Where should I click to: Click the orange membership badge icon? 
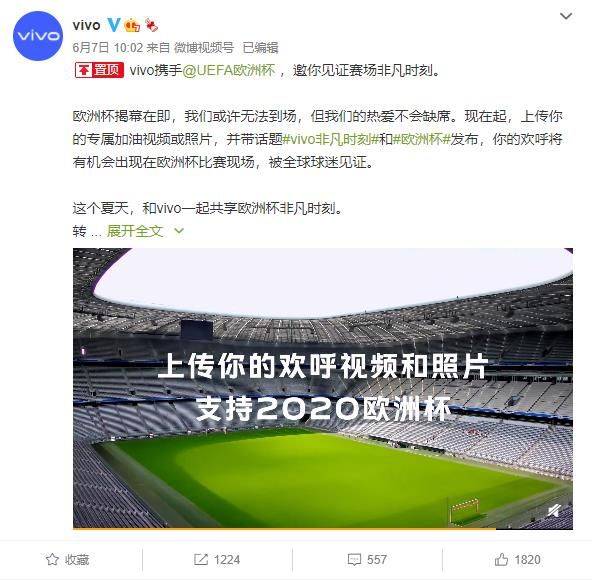coord(132,25)
